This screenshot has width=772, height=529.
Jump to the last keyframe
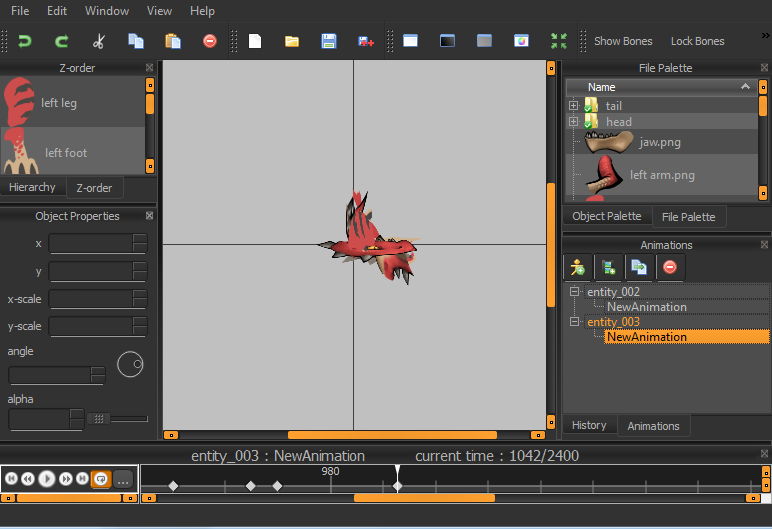click(82, 479)
